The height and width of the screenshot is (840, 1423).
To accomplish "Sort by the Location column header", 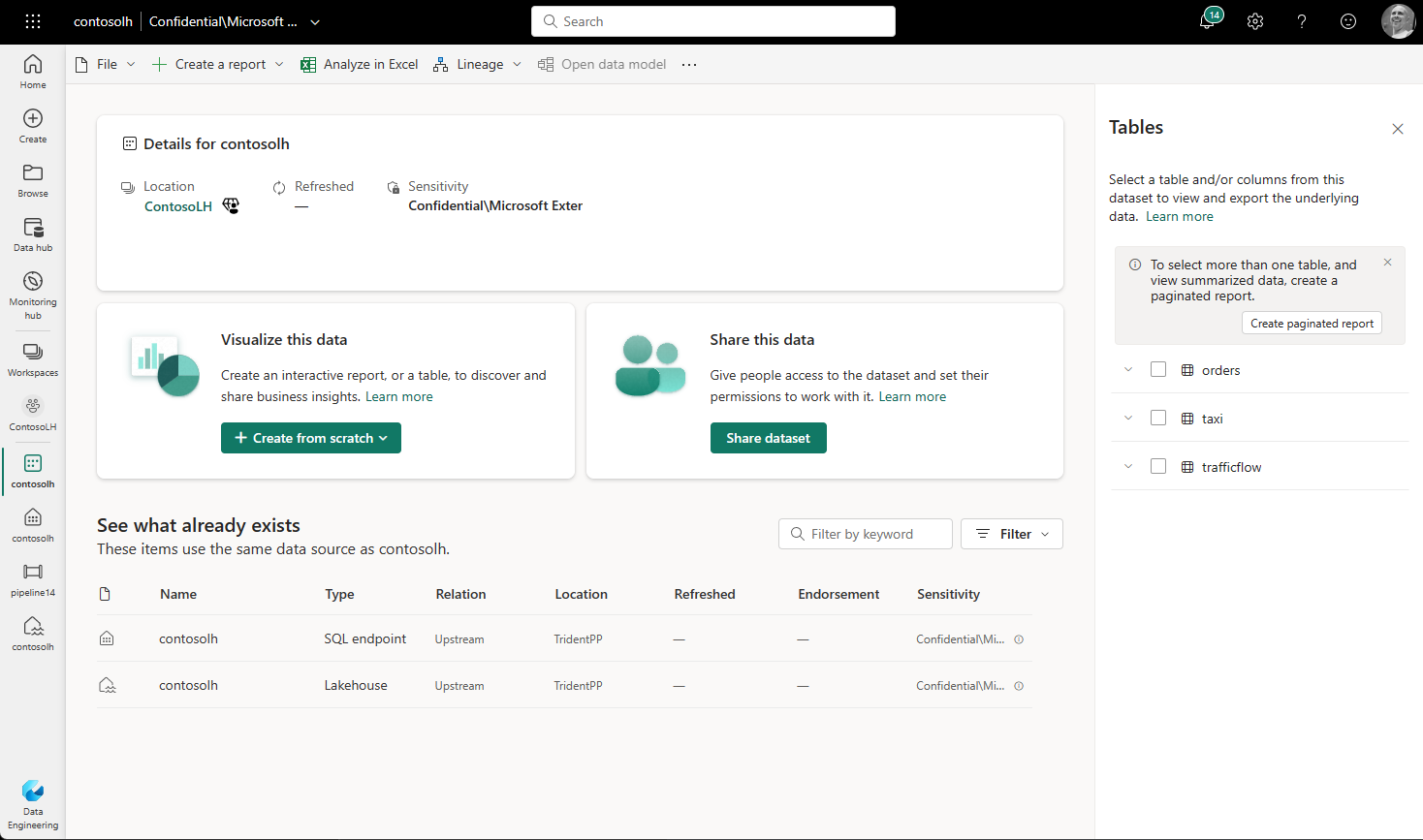I will [x=582, y=594].
